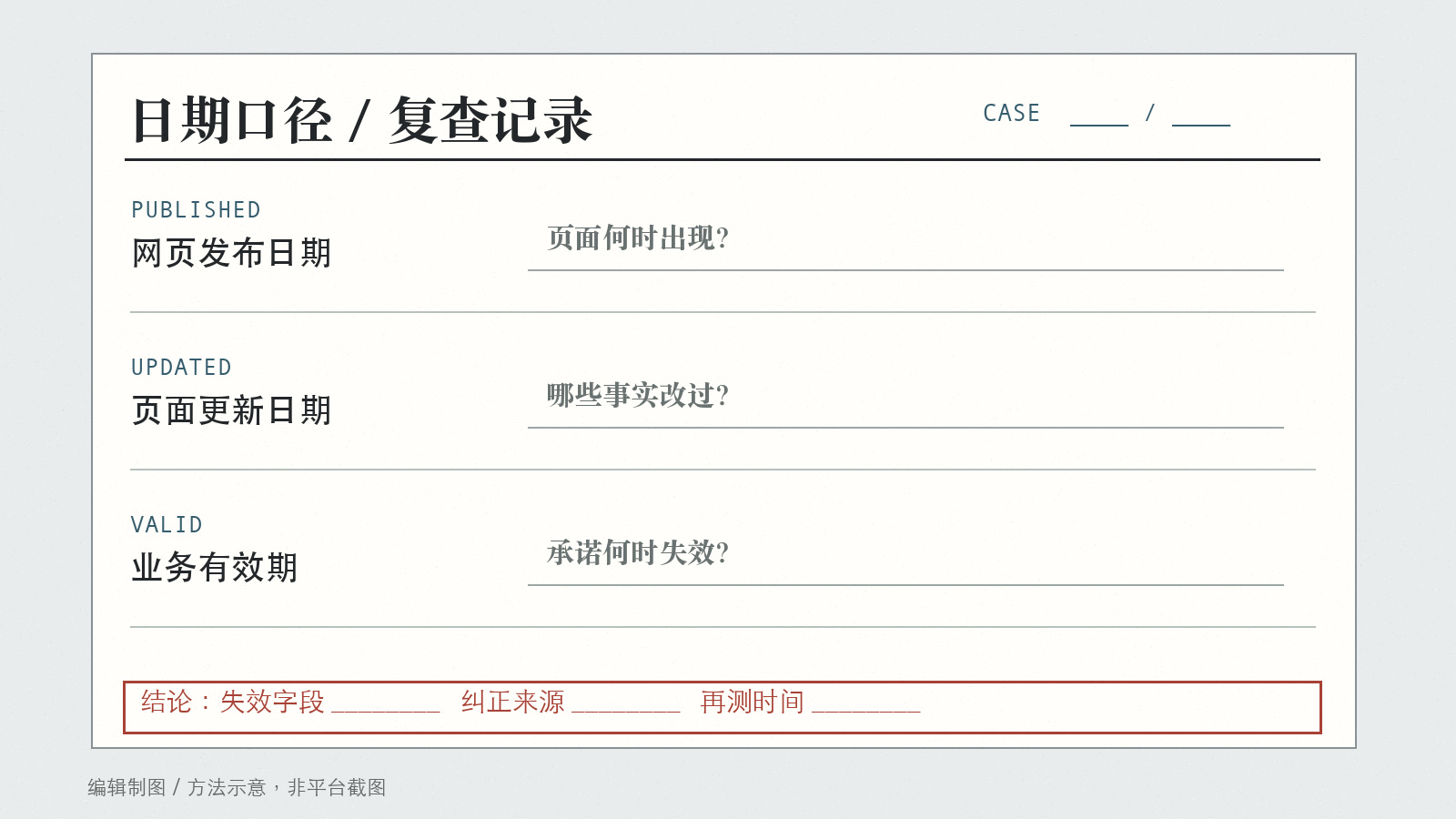Click the 页面更新日期 heading

231,410
